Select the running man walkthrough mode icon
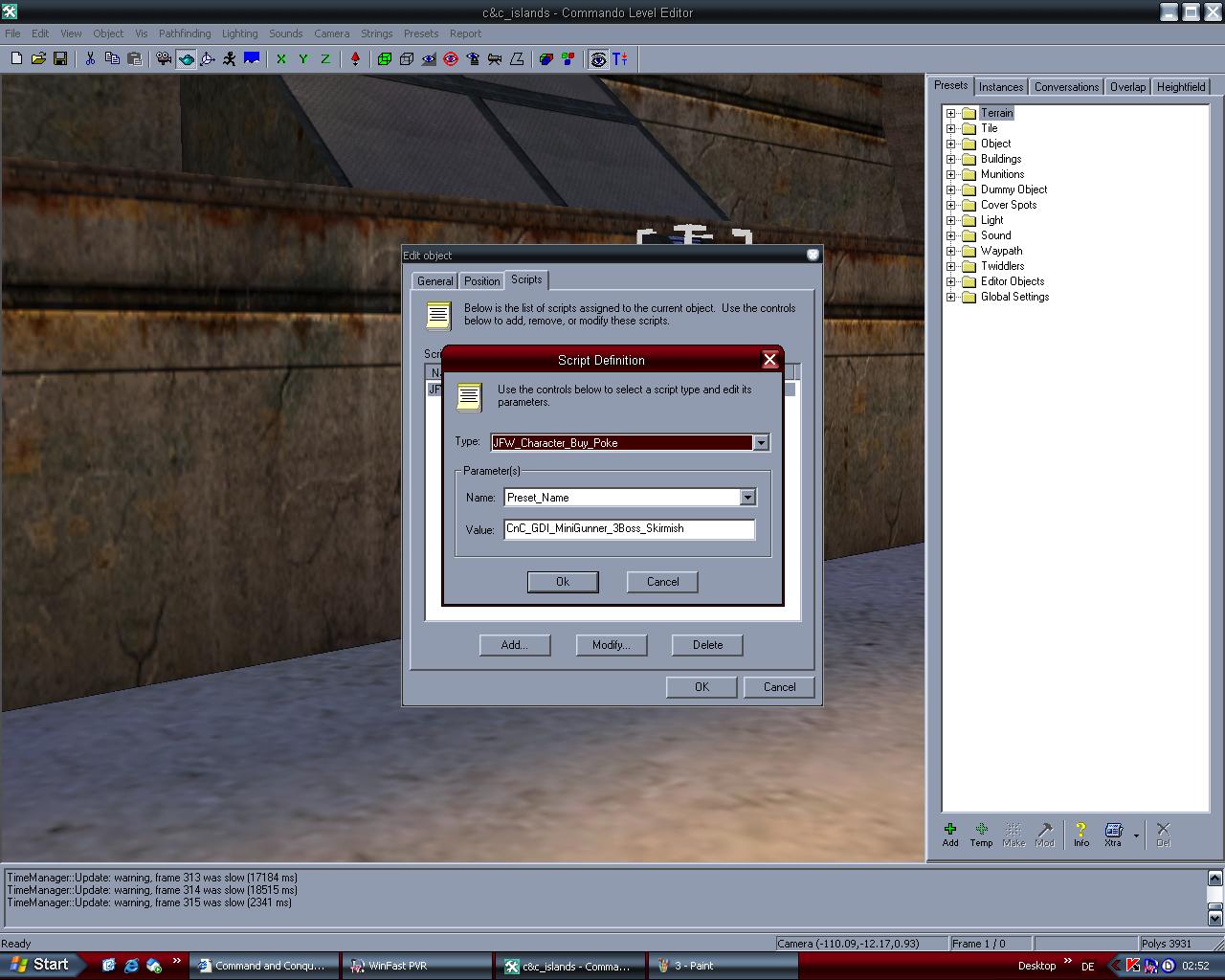This screenshot has width=1225, height=980. pyautogui.click(x=230, y=59)
